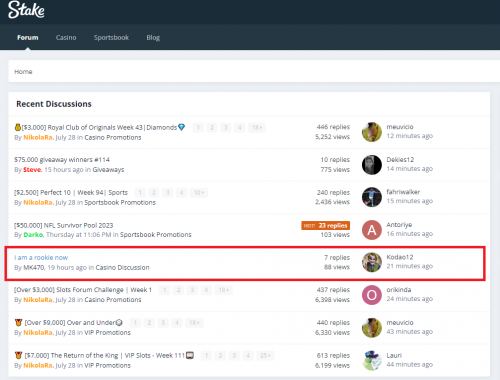Click the Home breadcrumb link
This screenshot has height=380, width=500.
(x=23, y=71)
